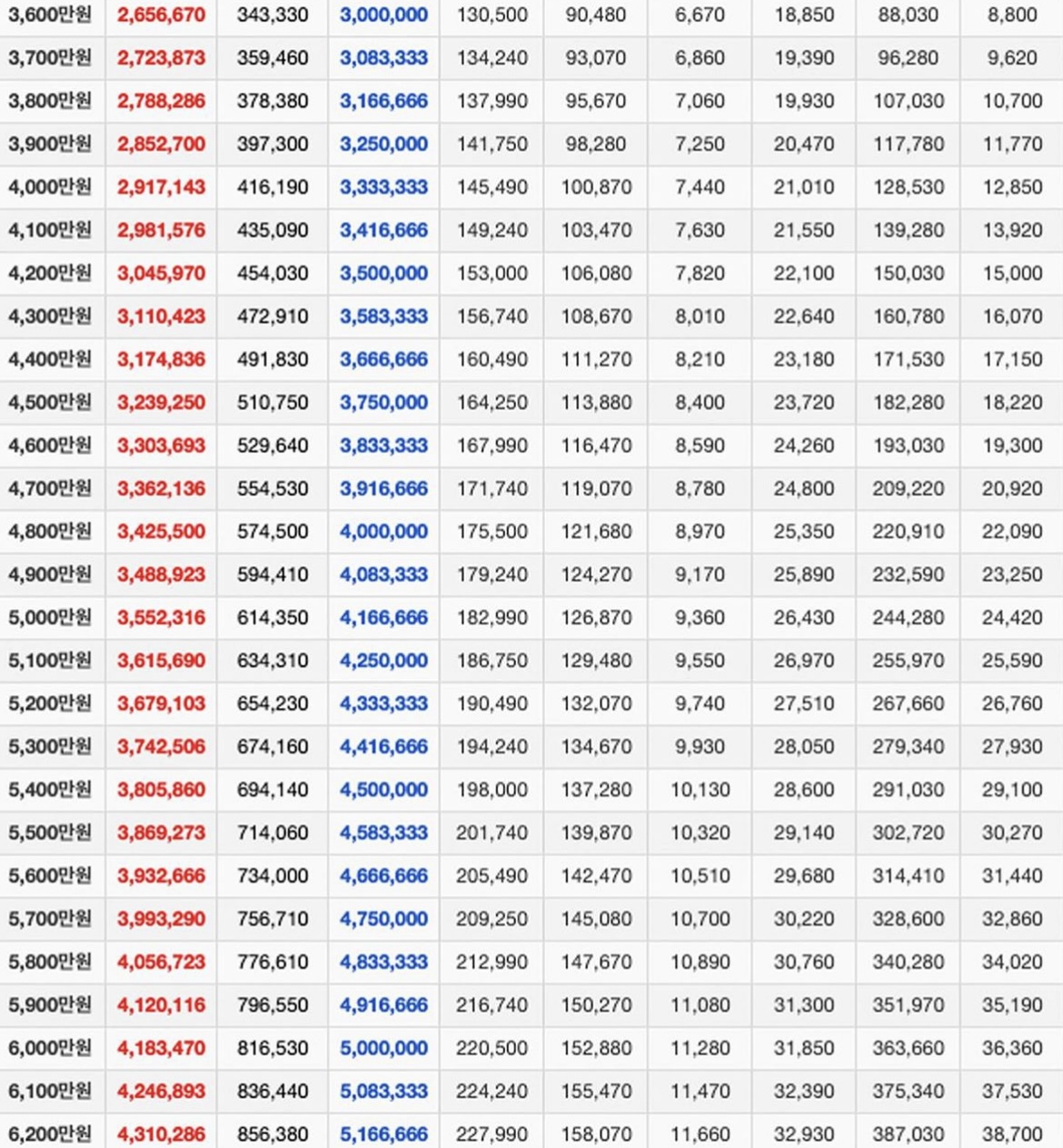Click net pay 2,981,576
This screenshot has width=1063, height=1148.
[161, 230]
